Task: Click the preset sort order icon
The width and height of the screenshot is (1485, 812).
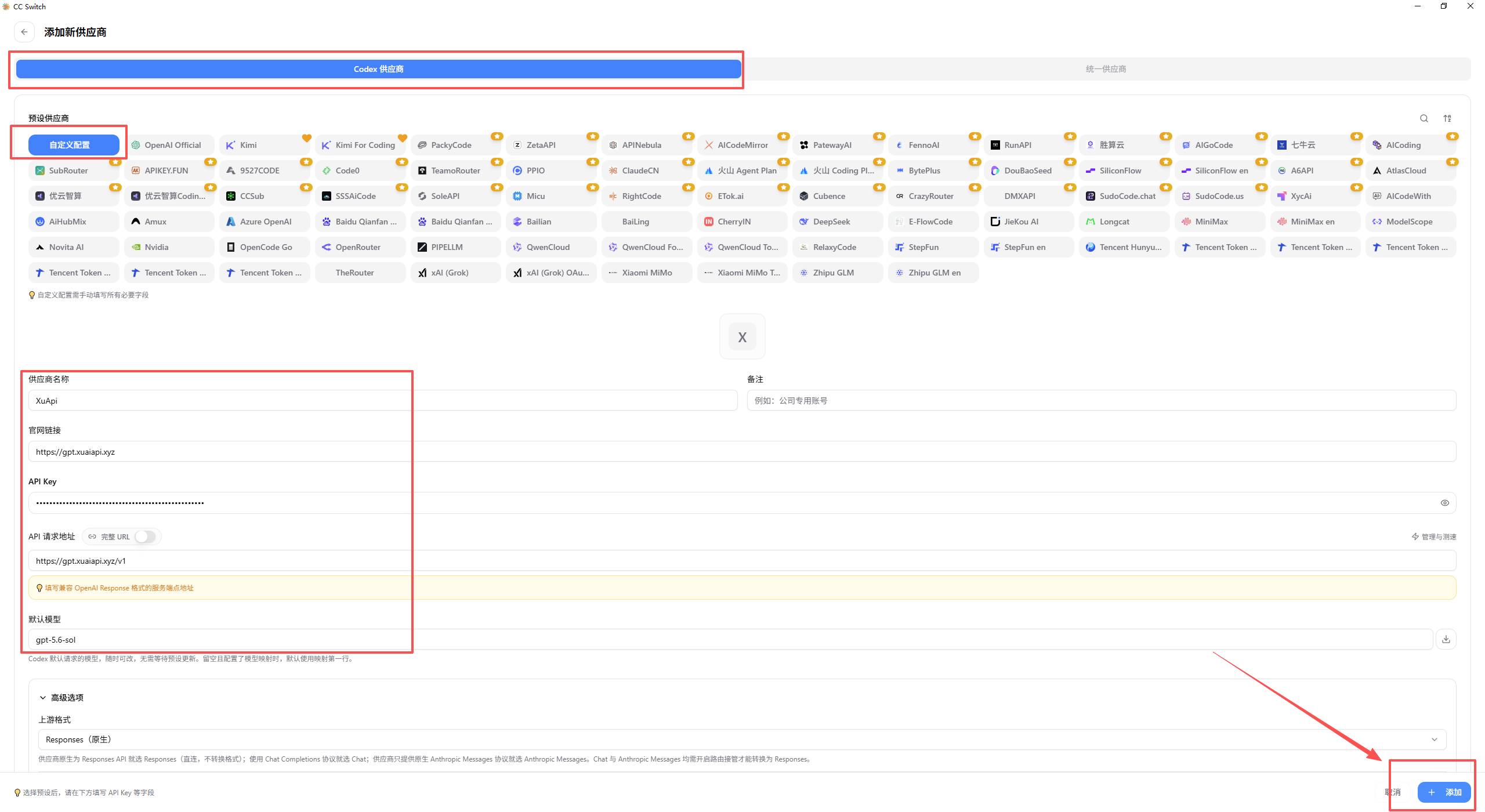Action: coord(1447,118)
